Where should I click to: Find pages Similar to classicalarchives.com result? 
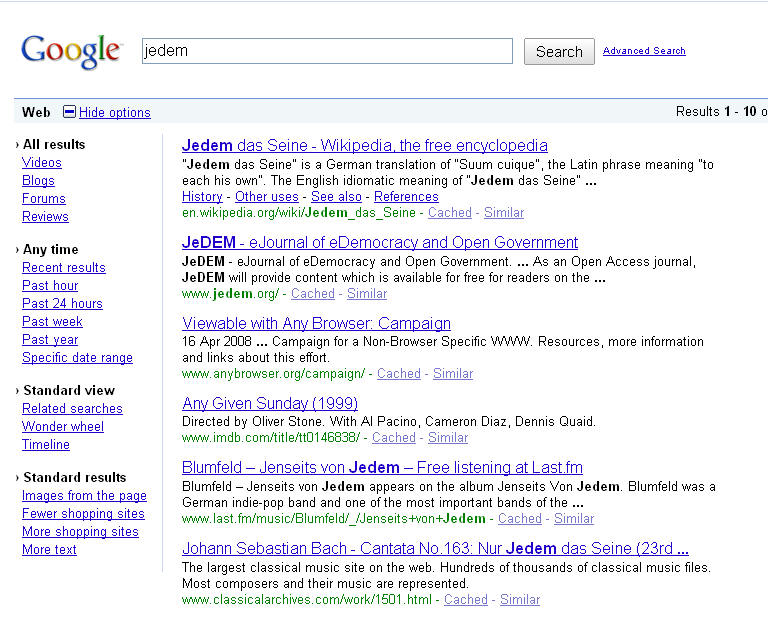(x=520, y=600)
